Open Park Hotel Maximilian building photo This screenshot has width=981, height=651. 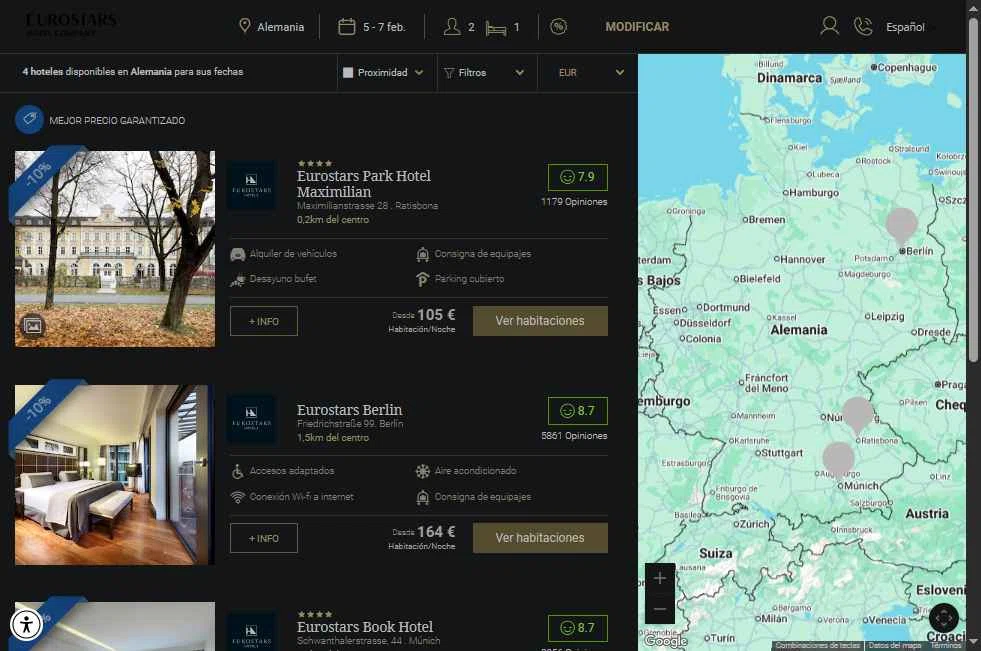(x=114, y=249)
